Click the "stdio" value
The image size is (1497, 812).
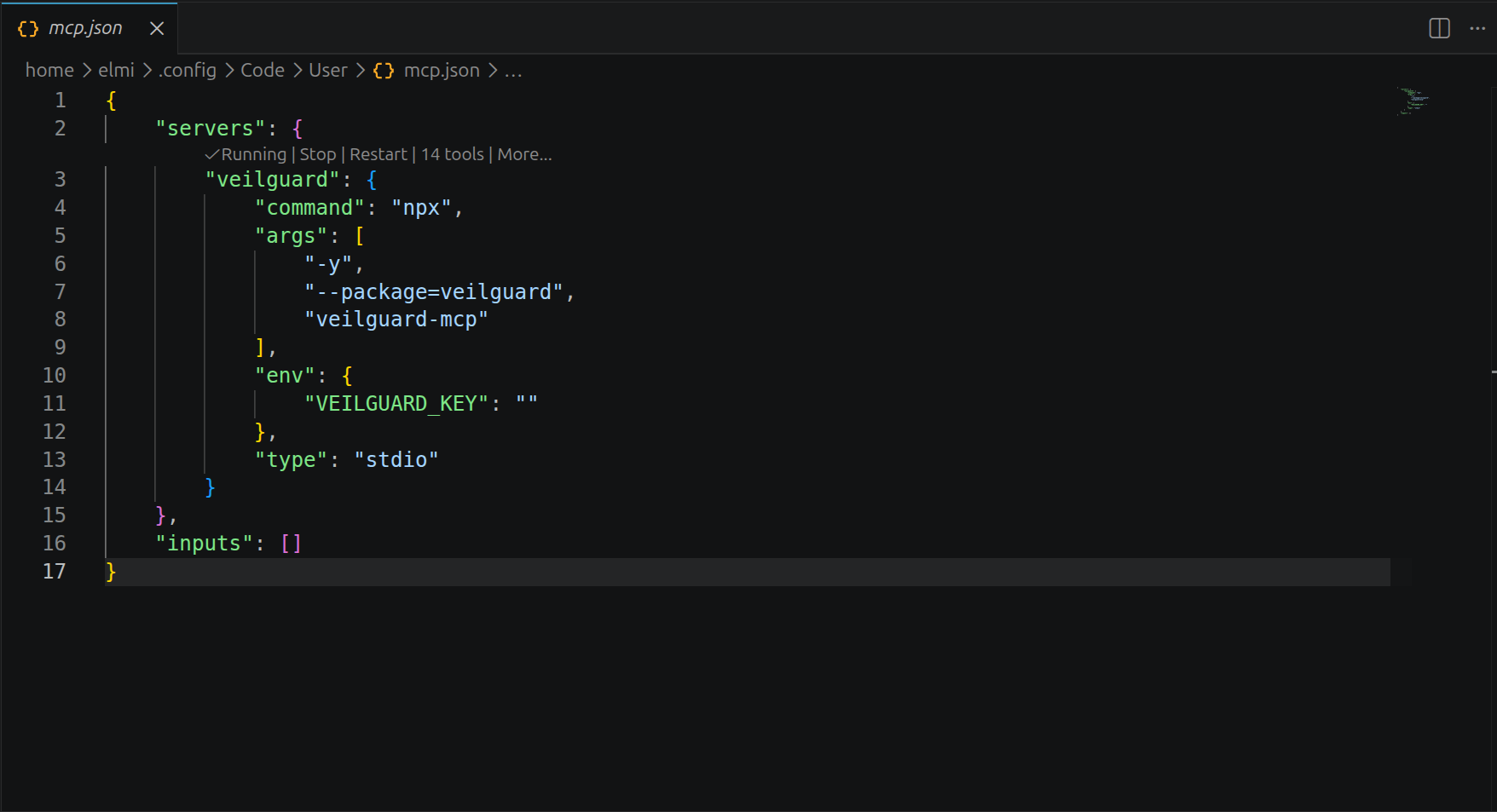[396, 460]
